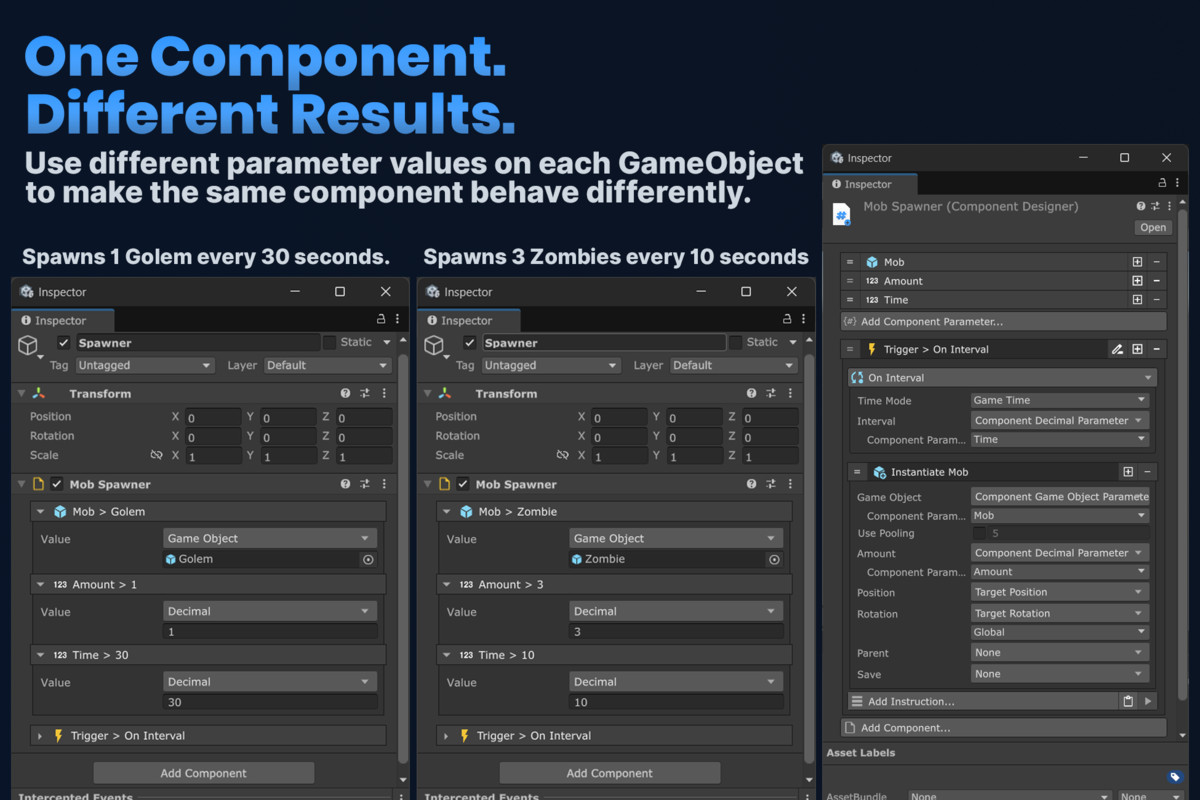The height and width of the screenshot is (800, 1200).
Task: Open Decimal dropdown under Time > 10
Action: [x=676, y=682]
